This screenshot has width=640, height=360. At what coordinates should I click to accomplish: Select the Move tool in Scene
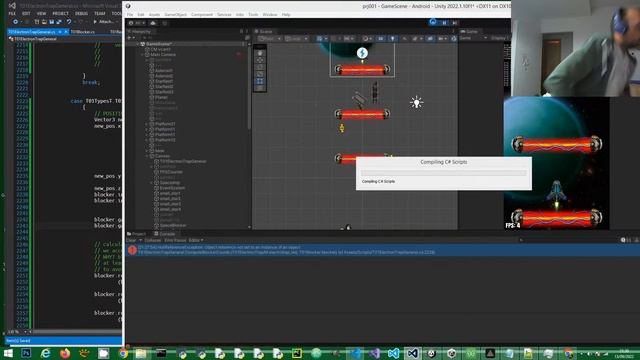pyautogui.click(x=260, y=60)
